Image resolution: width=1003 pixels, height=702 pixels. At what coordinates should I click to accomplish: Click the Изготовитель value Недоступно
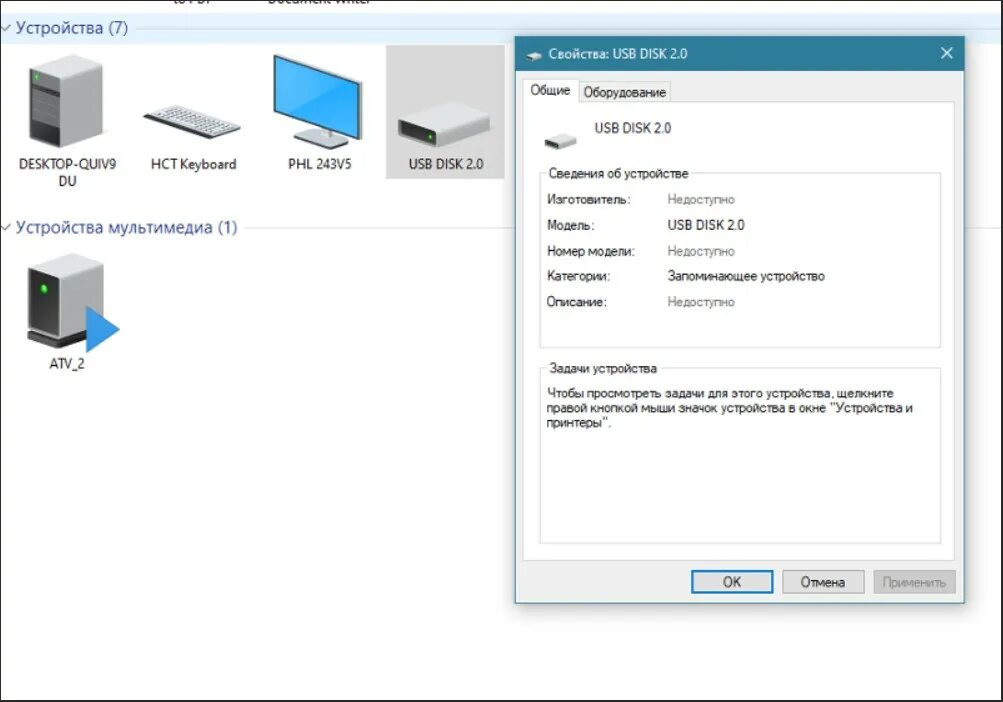(x=700, y=200)
